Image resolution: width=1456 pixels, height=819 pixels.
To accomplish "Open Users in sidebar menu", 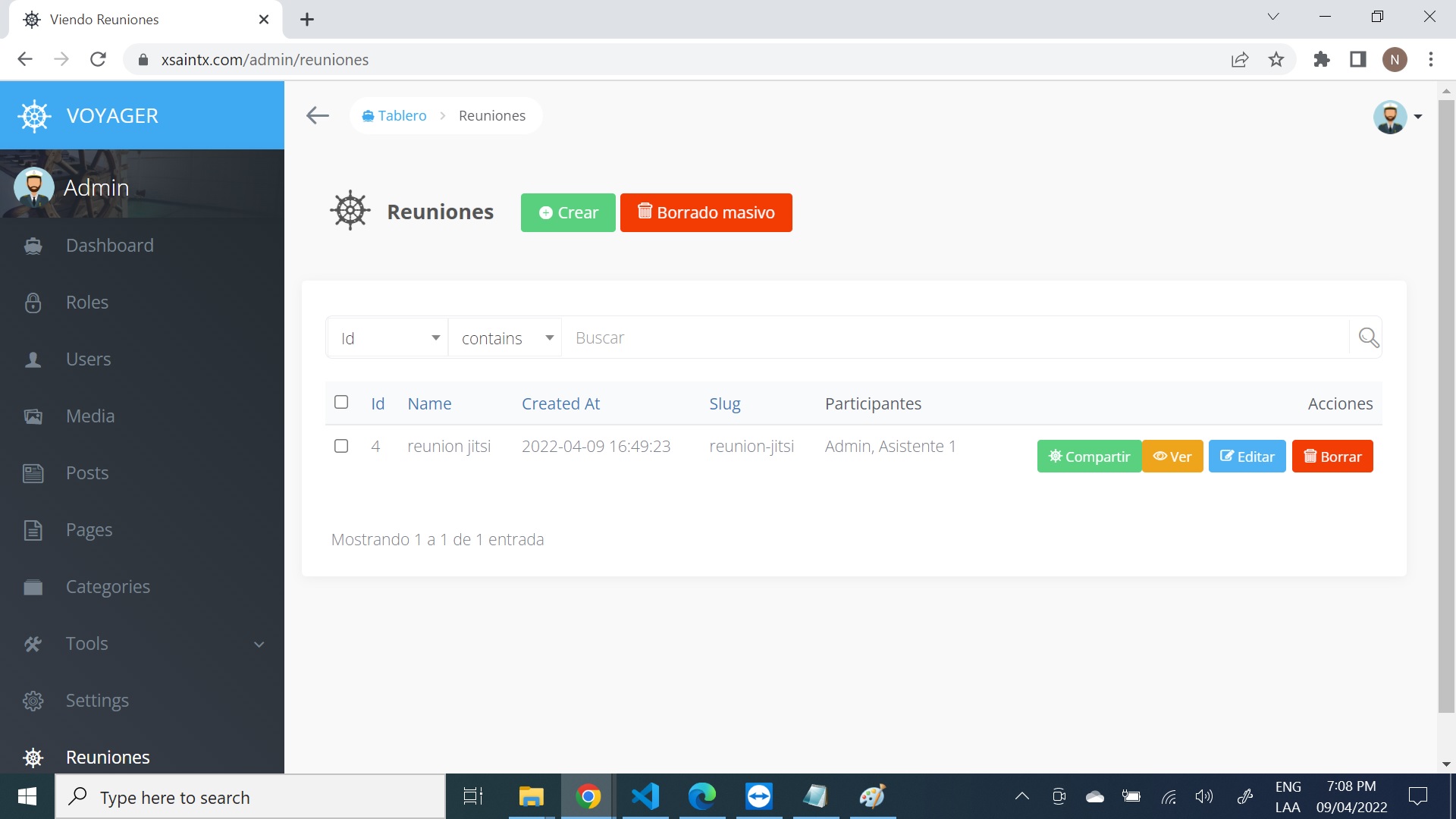I will pyautogui.click(x=88, y=359).
